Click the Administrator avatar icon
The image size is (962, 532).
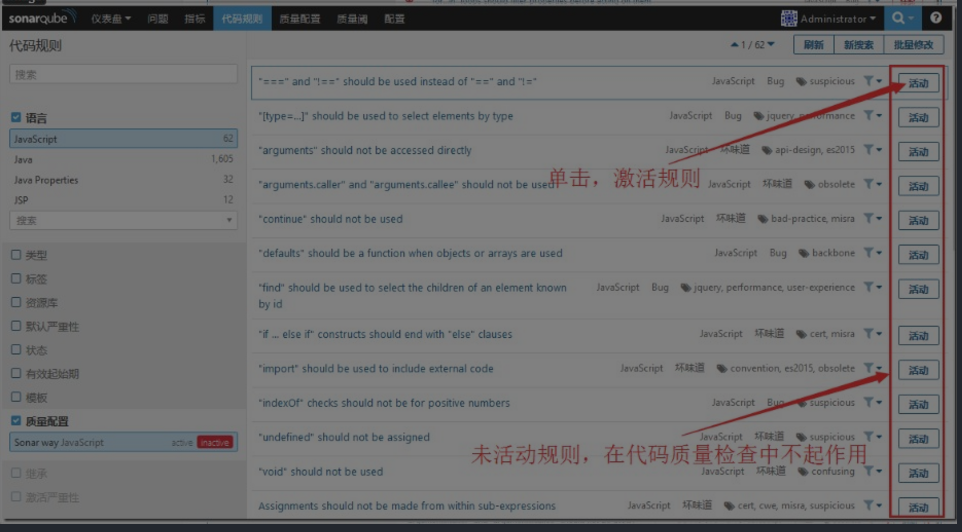[788, 18]
